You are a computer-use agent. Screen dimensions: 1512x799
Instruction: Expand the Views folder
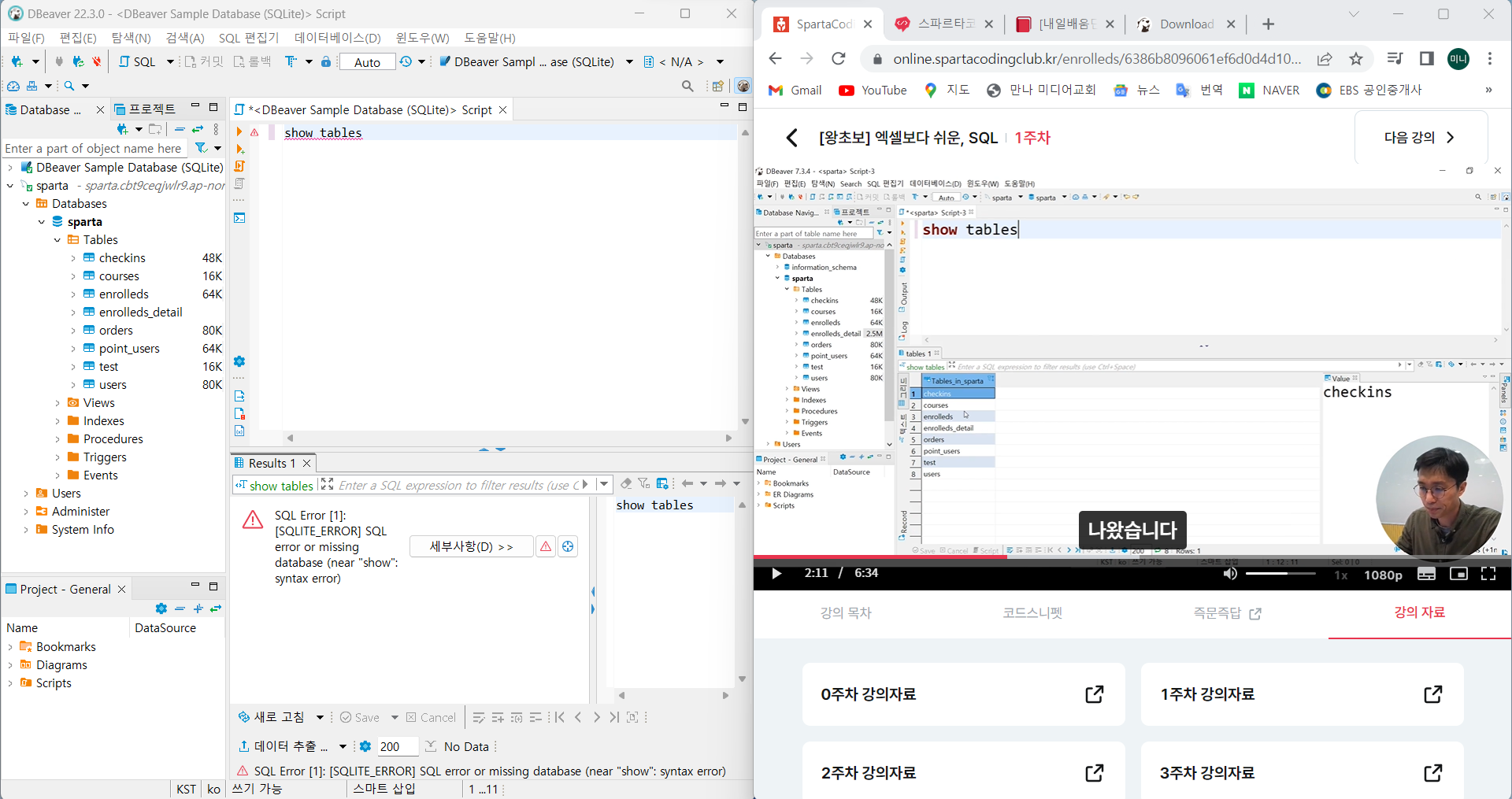click(57, 403)
